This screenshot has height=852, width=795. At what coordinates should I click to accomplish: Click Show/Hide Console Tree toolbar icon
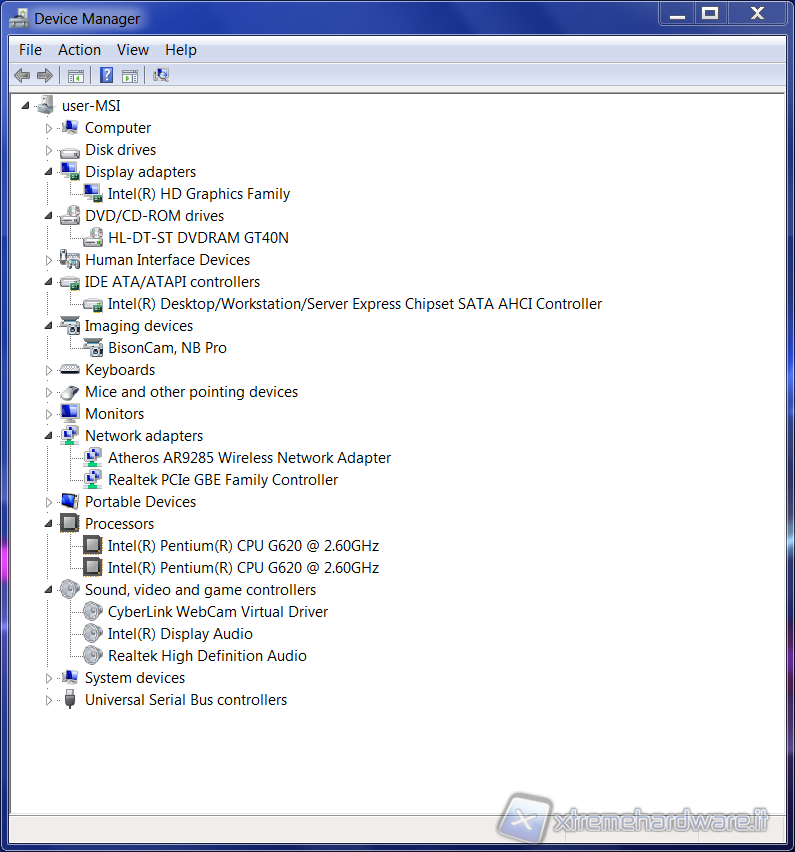click(x=75, y=75)
